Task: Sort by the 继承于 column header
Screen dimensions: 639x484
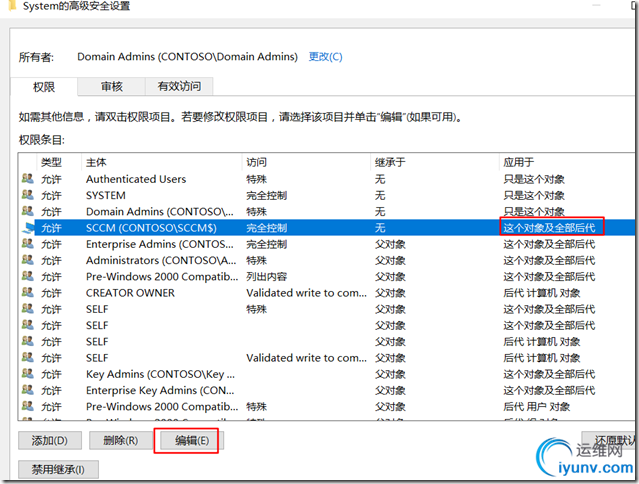Action: click(435, 162)
